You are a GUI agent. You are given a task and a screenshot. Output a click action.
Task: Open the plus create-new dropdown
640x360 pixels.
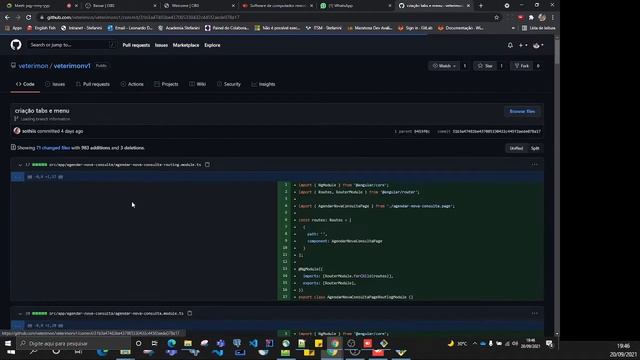pos(523,45)
